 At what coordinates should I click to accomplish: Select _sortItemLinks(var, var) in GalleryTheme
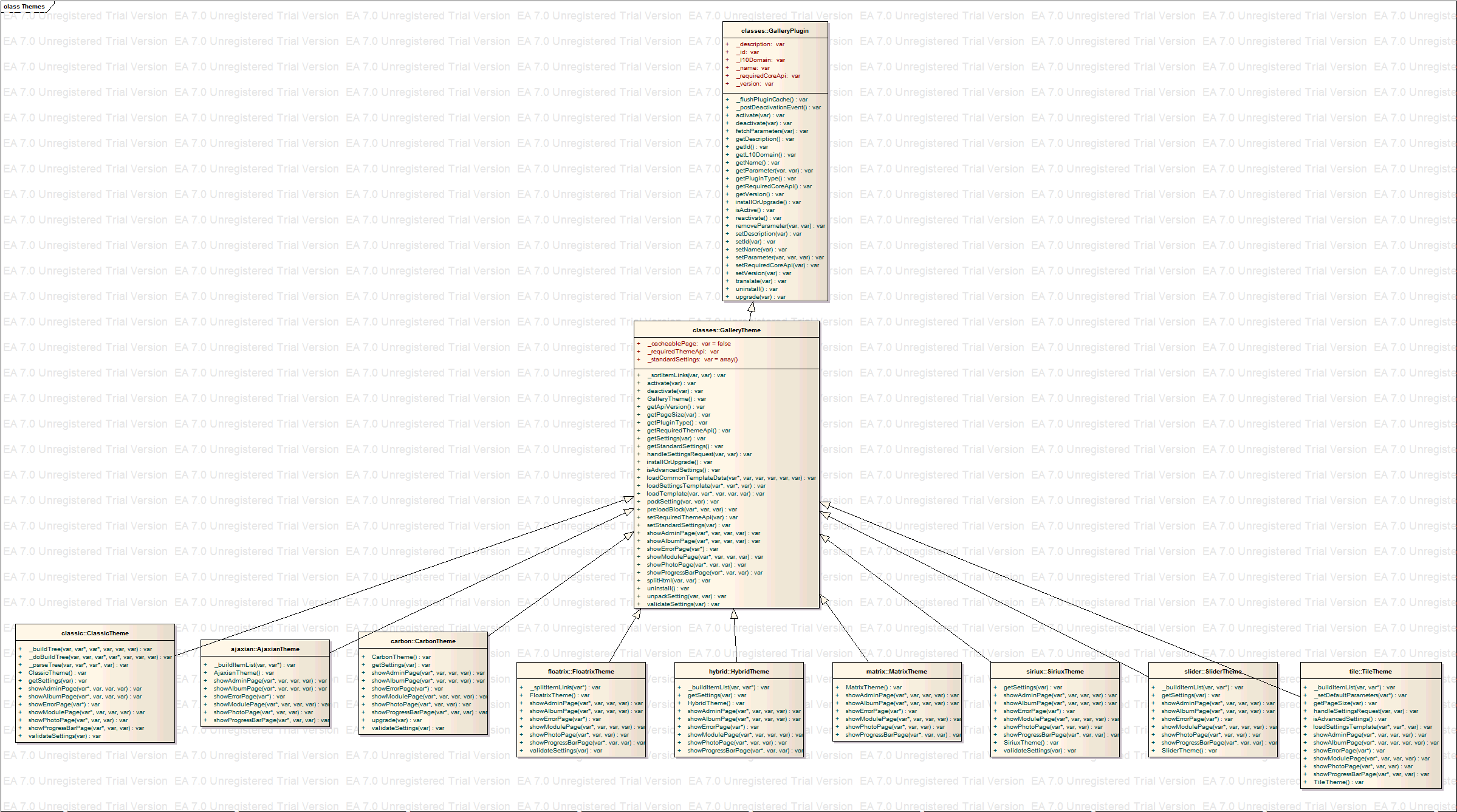[686, 375]
